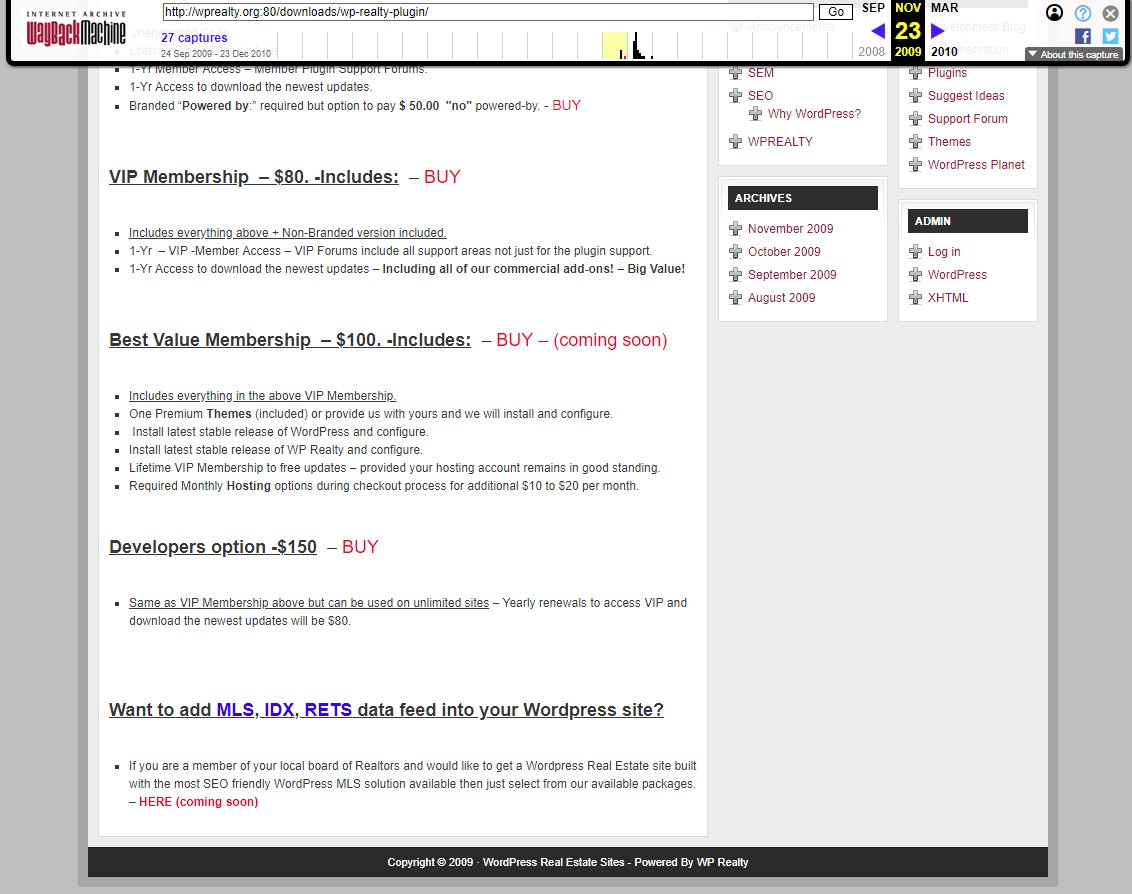
Task: Click plus icon beside November 2009
Action: coord(736,229)
